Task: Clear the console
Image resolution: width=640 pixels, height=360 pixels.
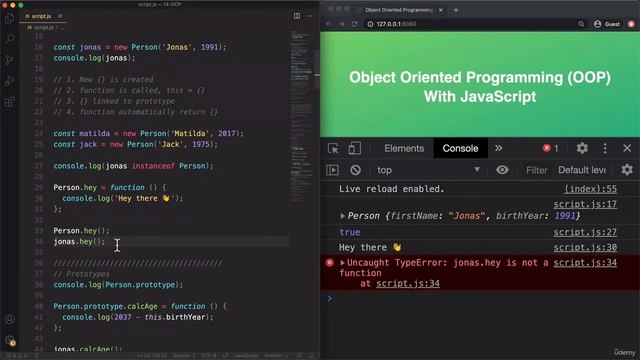Action: (x=356, y=170)
